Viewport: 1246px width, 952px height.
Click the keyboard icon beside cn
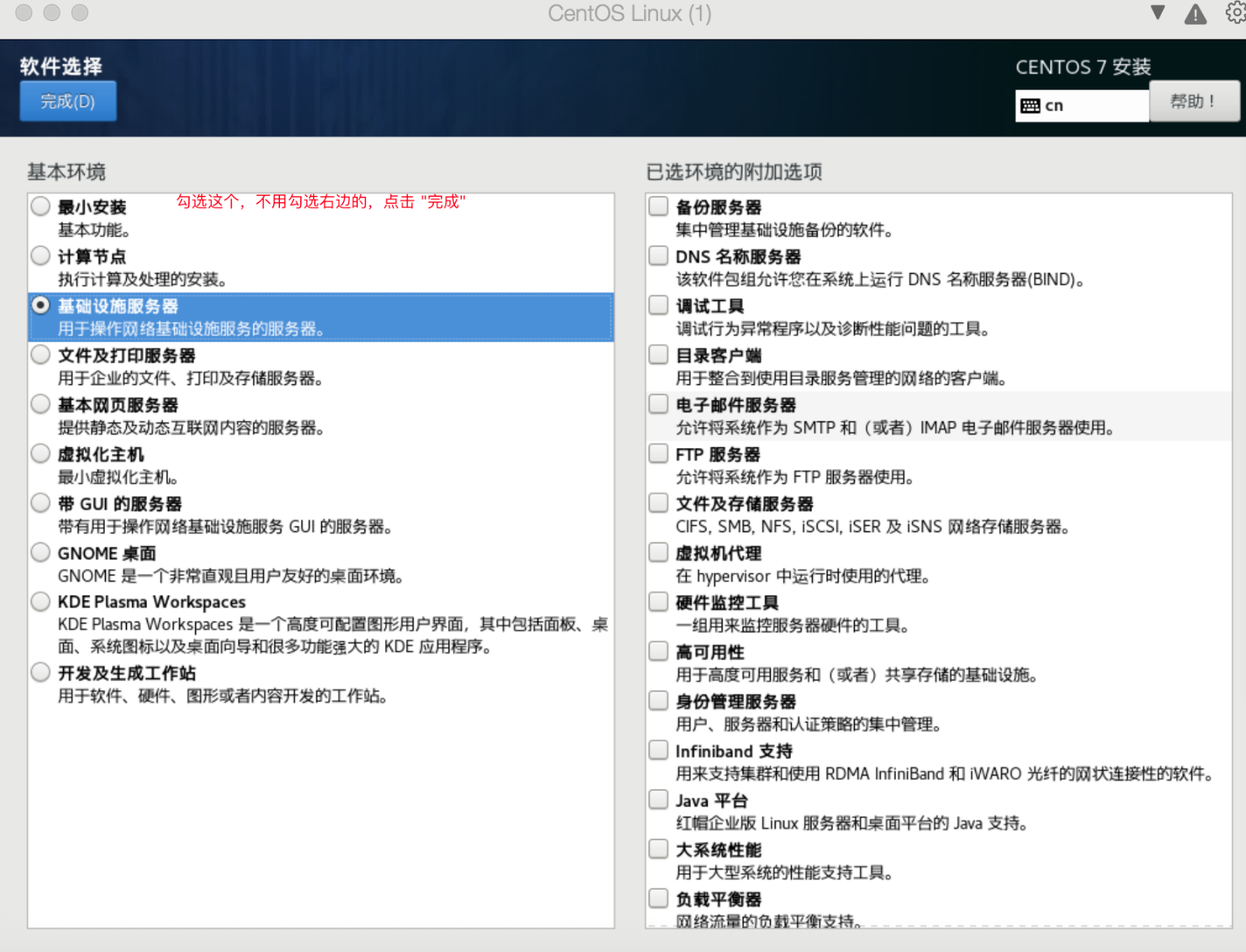pyautogui.click(x=1031, y=106)
